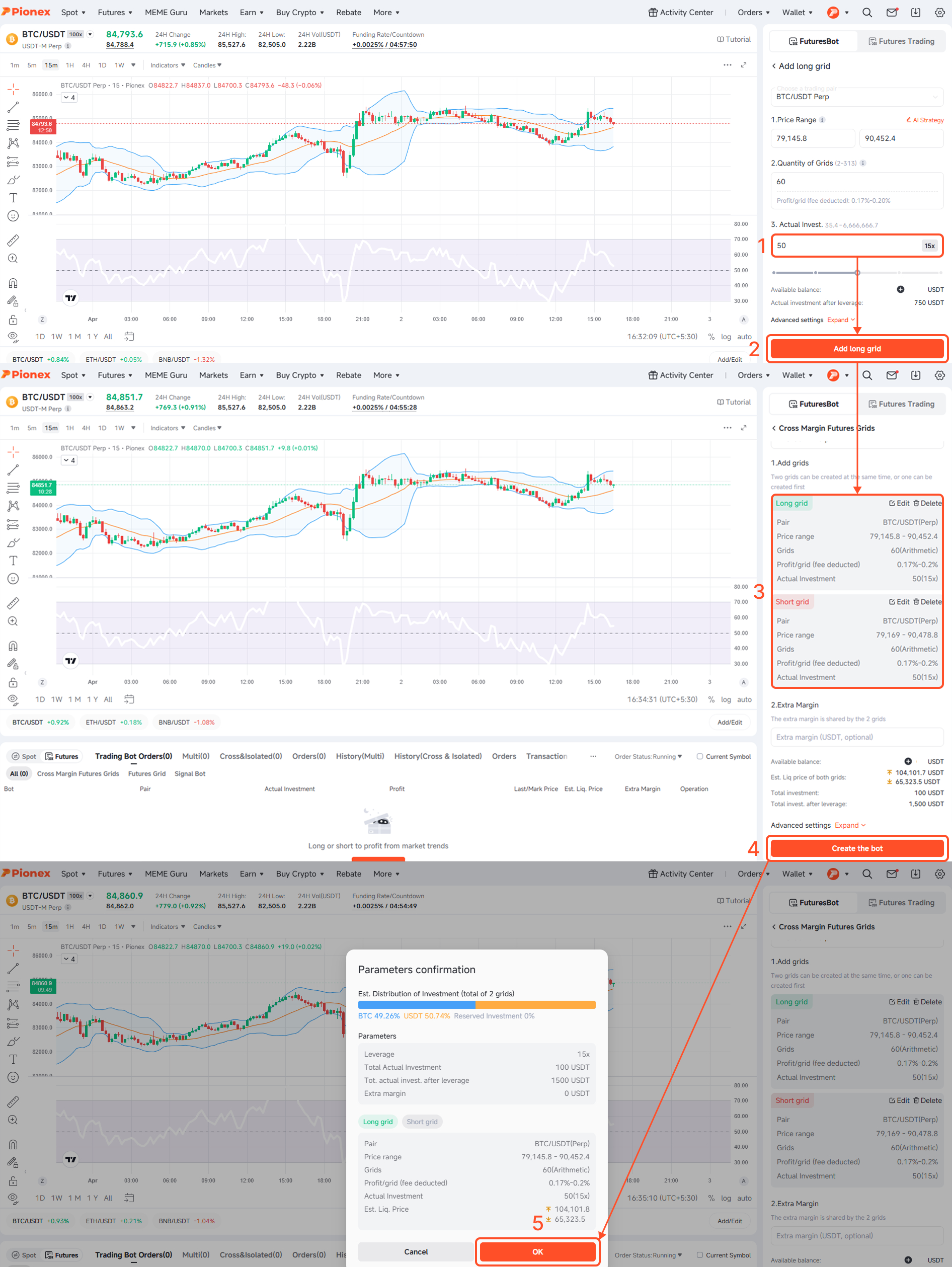The image size is (952, 1267).
Task: Collapse indicator legend arrow on chart priced 84793.6
Action: pos(69,98)
